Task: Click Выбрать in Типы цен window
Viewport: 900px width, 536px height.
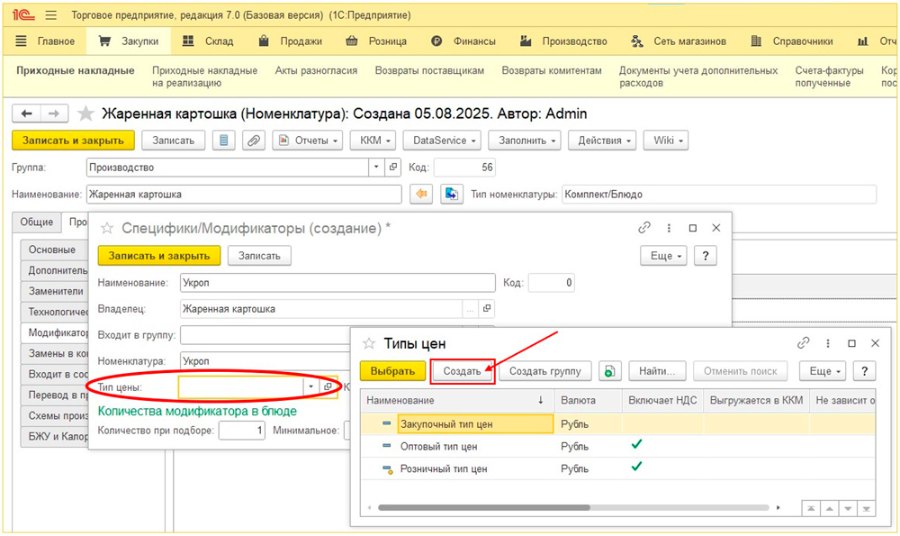Action: click(x=393, y=371)
